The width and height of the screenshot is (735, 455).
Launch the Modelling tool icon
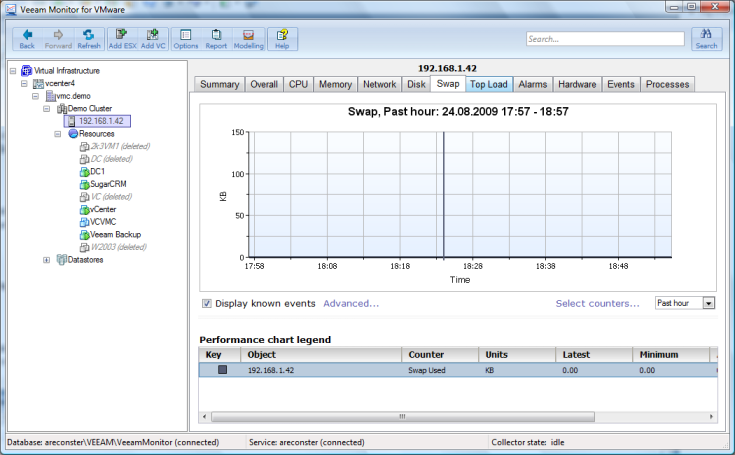[249, 38]
